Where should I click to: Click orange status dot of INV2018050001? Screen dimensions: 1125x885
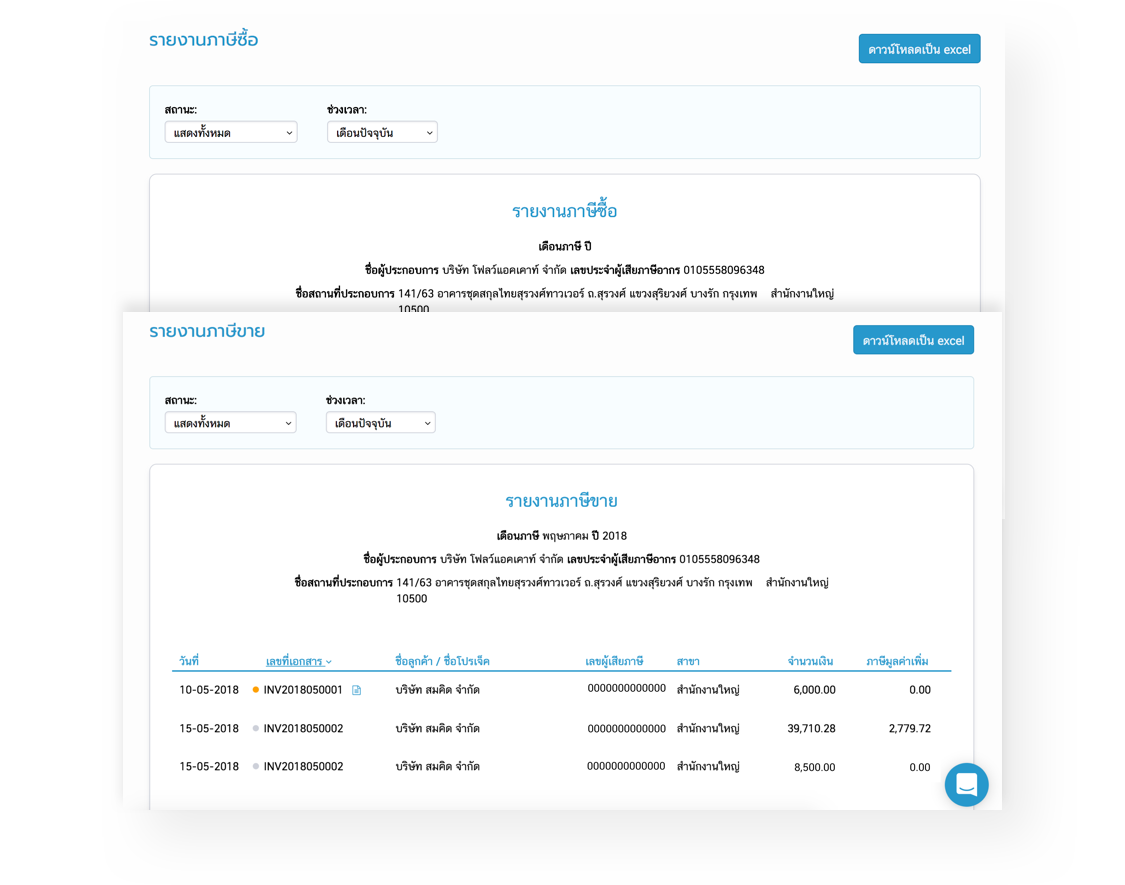click(x=255, y=690)
